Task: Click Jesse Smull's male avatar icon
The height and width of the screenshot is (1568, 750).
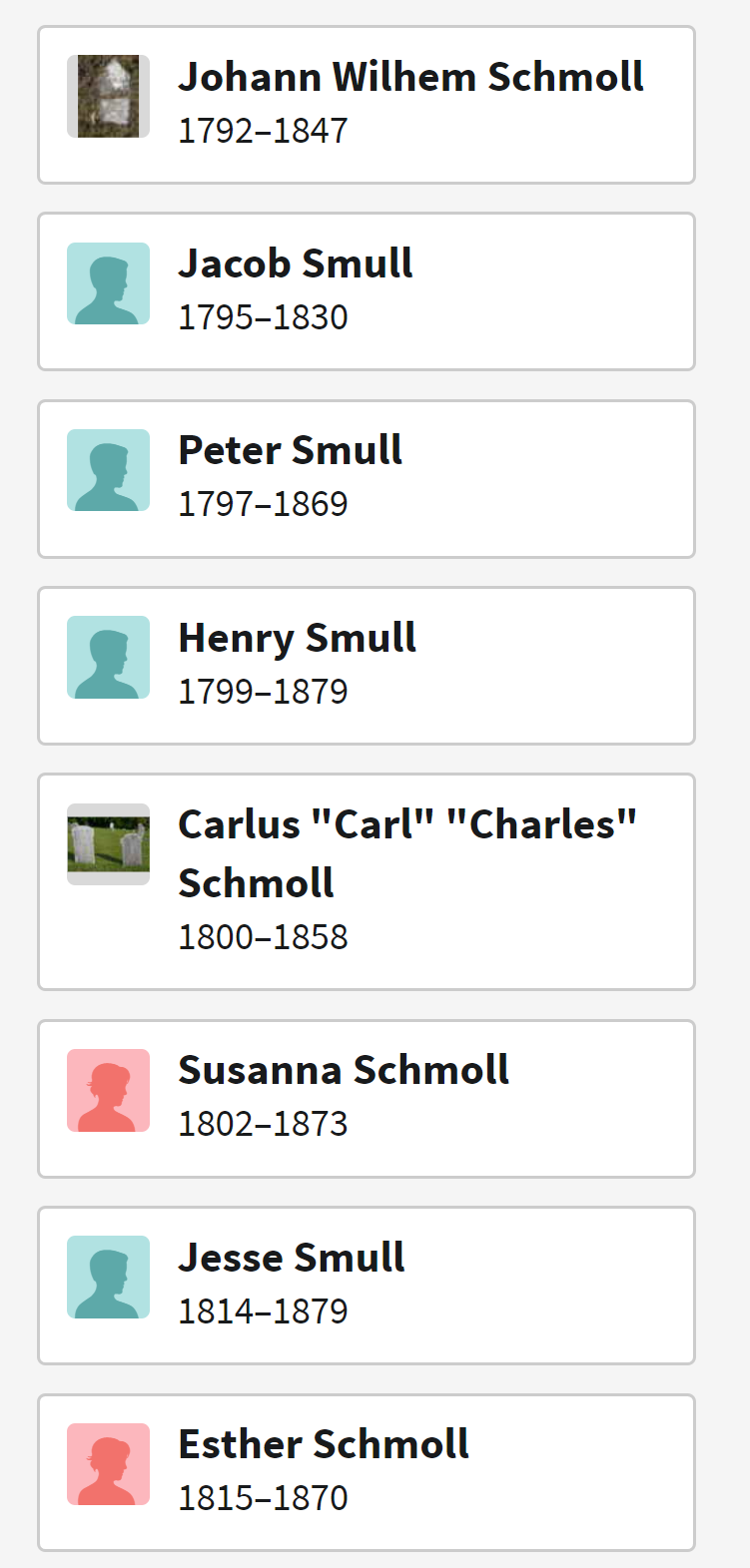Action: point(108,1278)
